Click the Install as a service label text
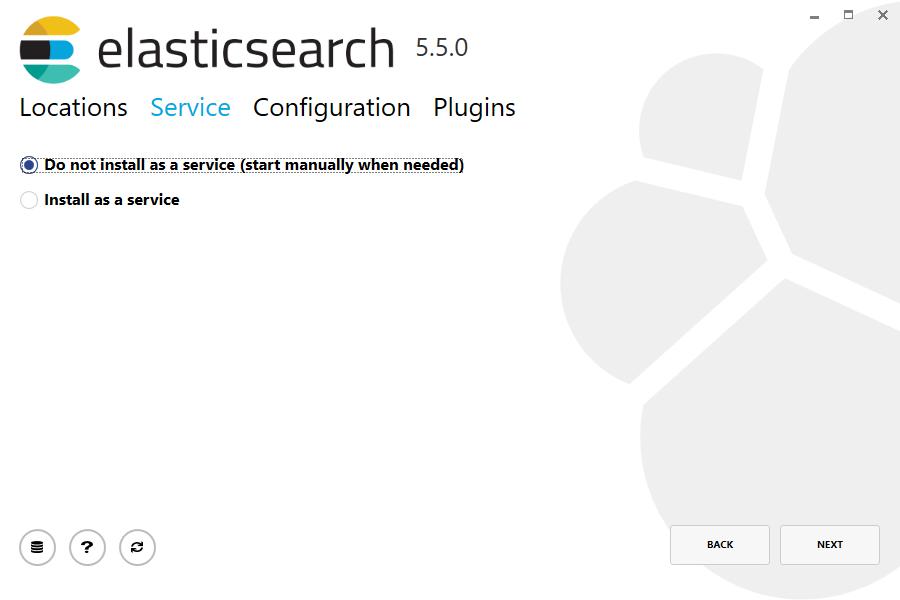The image size is (900, 600). (x=111, y=200)
